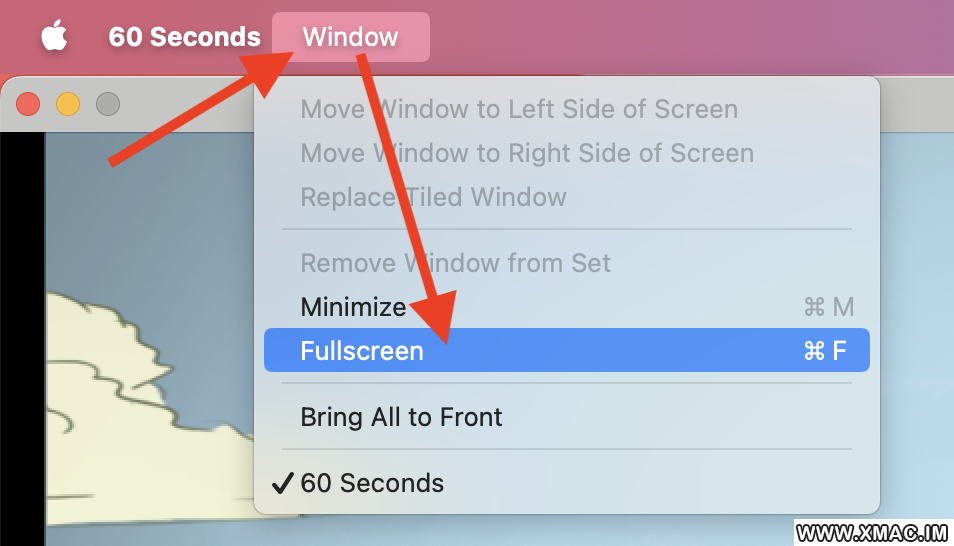Click the black letterbox bar of the game
Image resolution: width=954 pixels, height=546 pixels.
[x=23, y=338]
